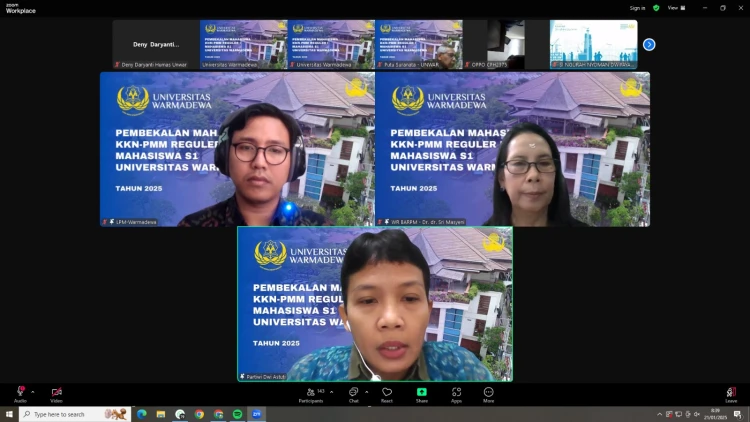Start camera using the Video button
The image size is (750, 422).
(56, 395)
